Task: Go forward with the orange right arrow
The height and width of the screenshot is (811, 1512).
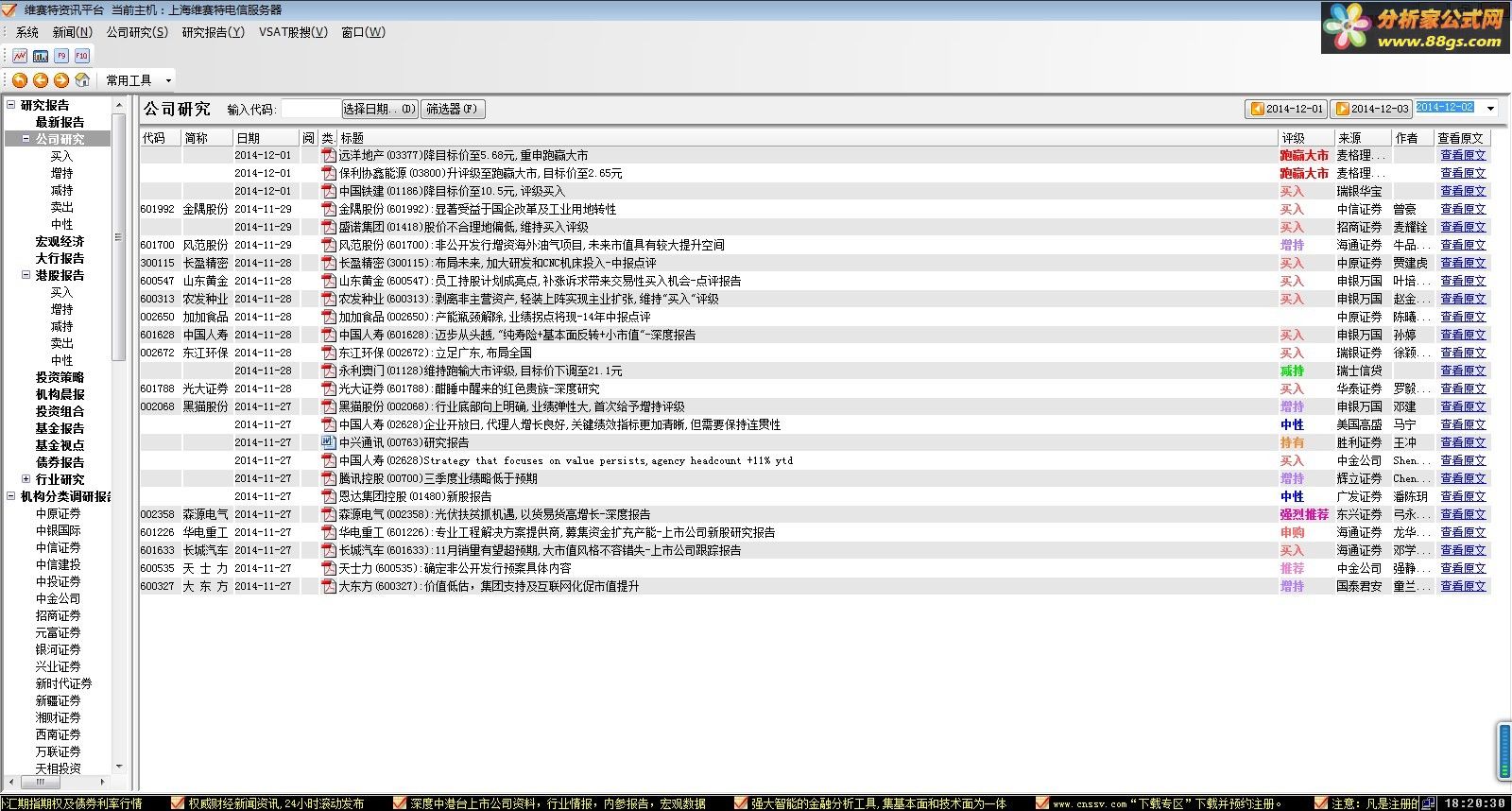Action: coord(61,80)
